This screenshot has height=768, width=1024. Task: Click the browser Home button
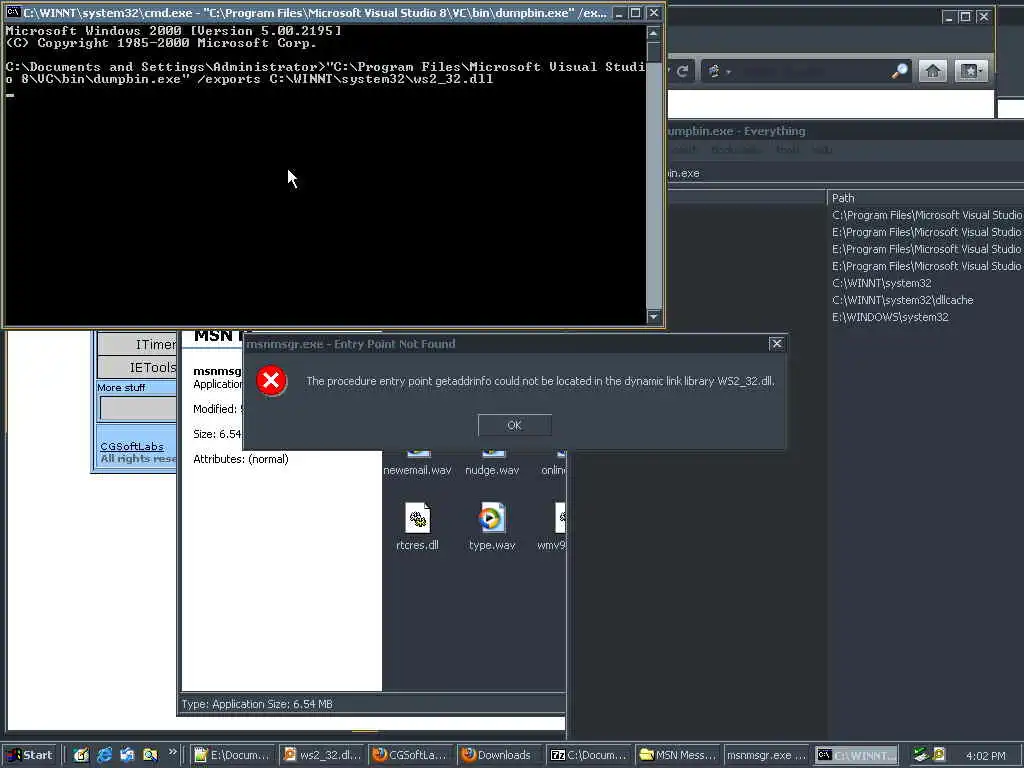coord(933,71)
